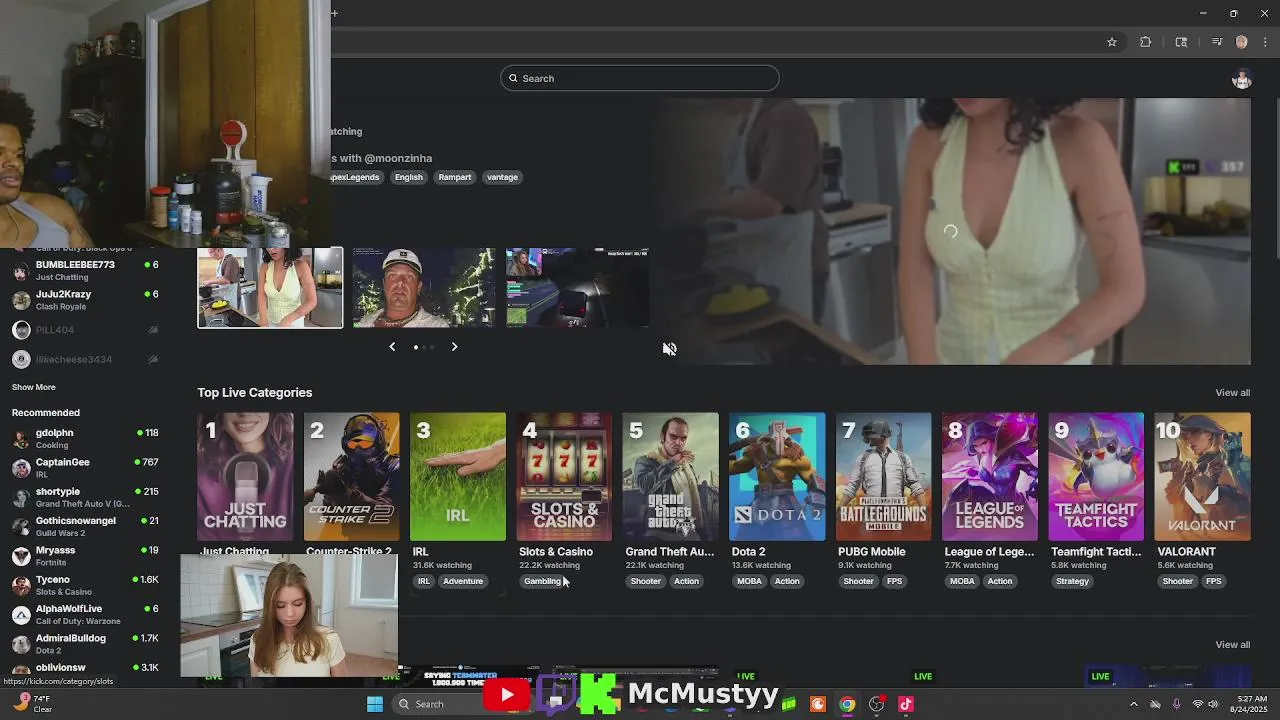The width and height of the screenshot is (1280, 720).
Task: Open View all for Top Live Categories
Action: click(1232, 393)
